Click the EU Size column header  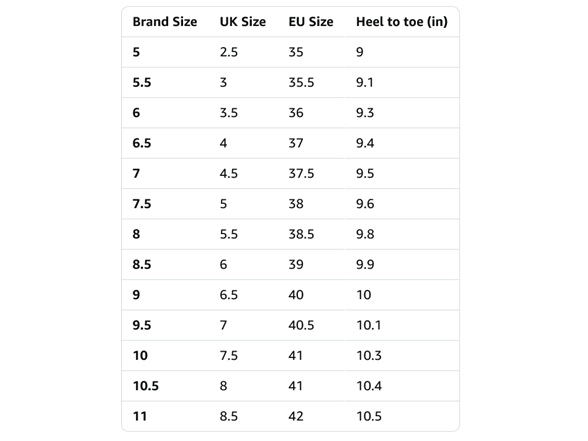(x=311, y=22)
